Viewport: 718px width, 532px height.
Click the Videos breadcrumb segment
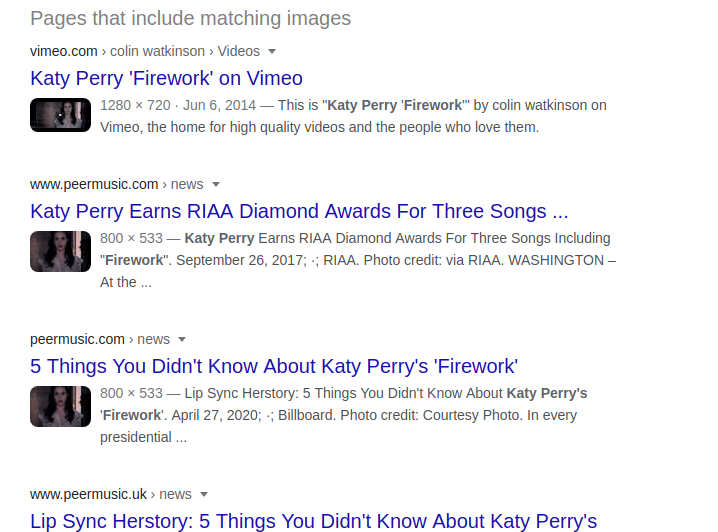pyautogui.click(x=239, y=51)
